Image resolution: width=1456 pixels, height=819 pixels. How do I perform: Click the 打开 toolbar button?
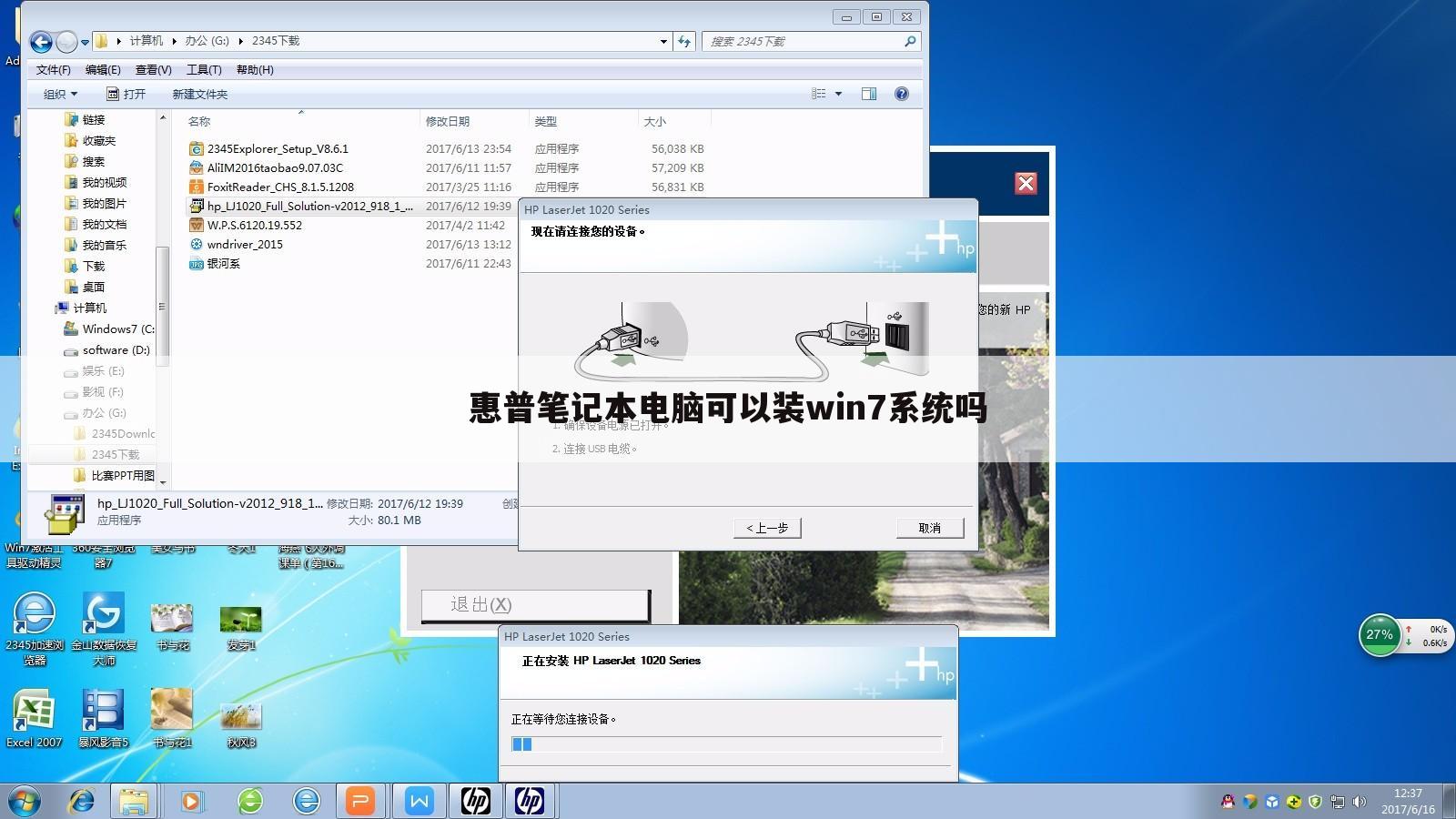pos(126,94)
